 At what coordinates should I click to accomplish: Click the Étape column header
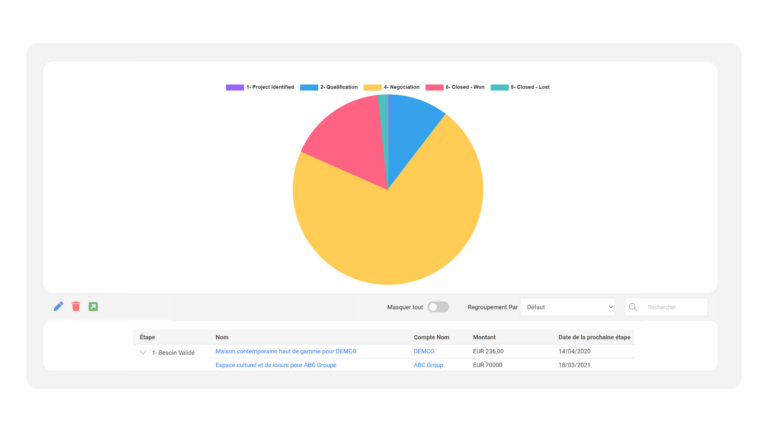[147, 337]
